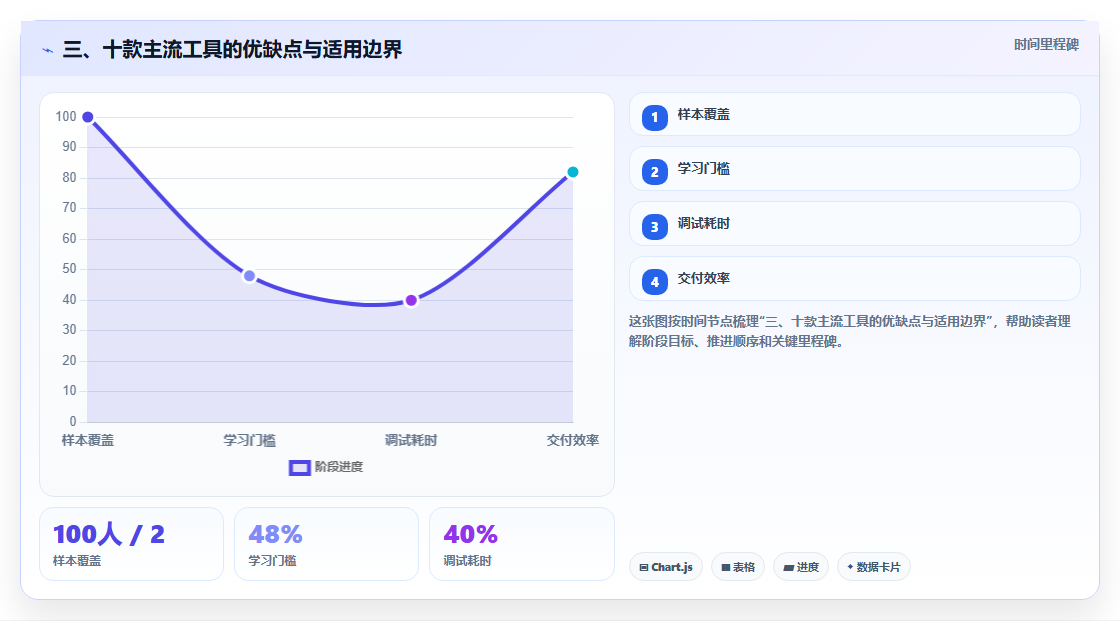The height and width of the screenshot is (621, 1120).
Task: Click the 0 y-axis value
Action: pyautogui.click(x=73, y=421)
